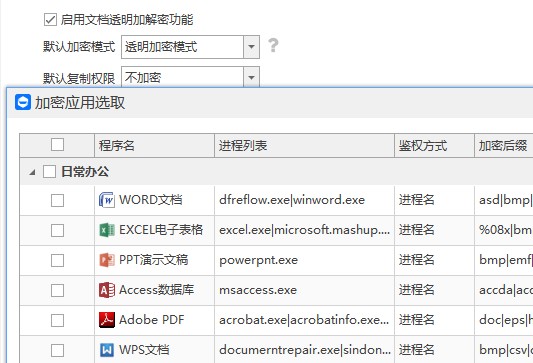533x363 pixels.
Task: Check the PPT演示文稿 row checkbox
Action: [x=57, y=260]
